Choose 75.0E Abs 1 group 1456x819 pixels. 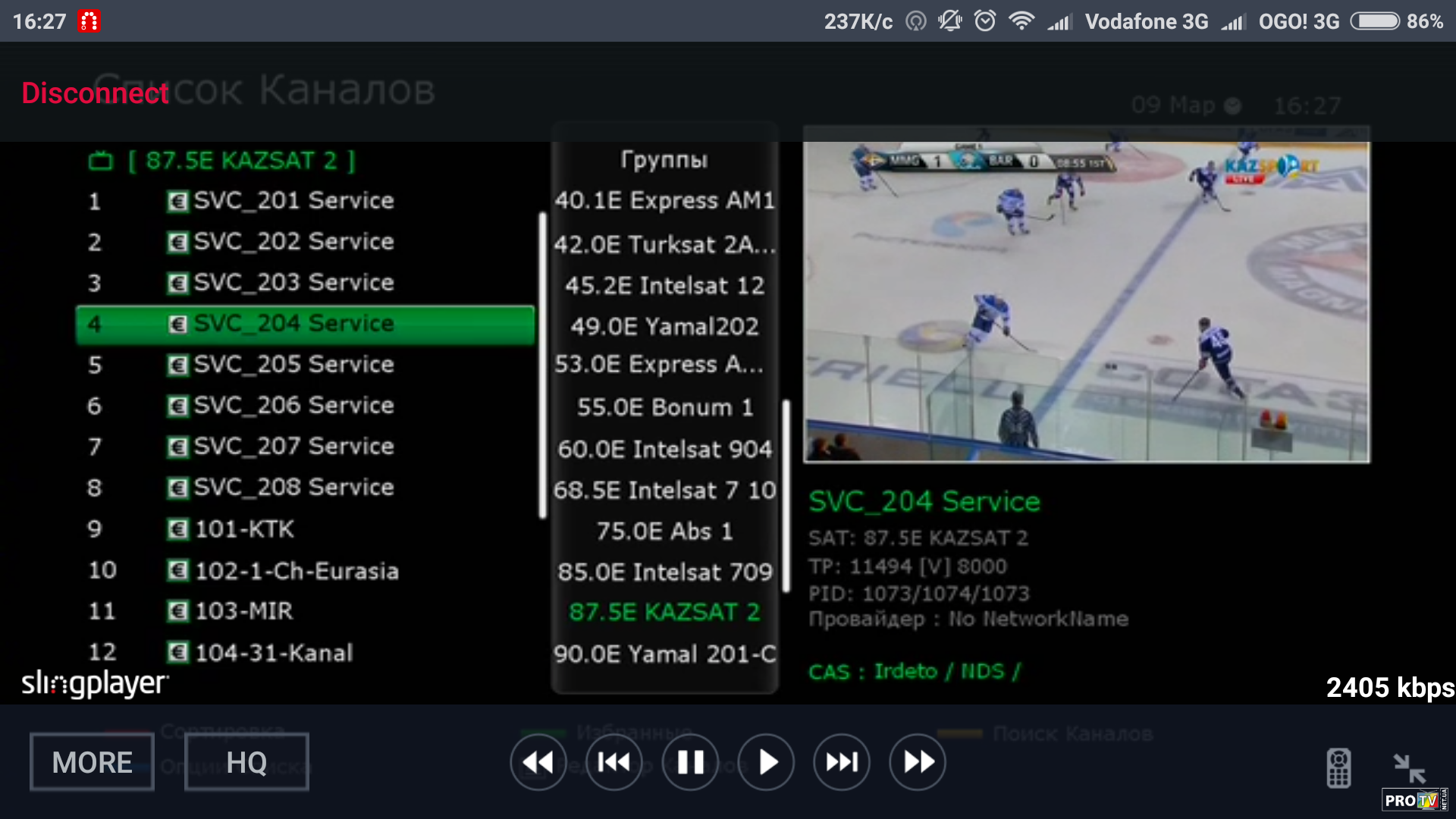664,531
